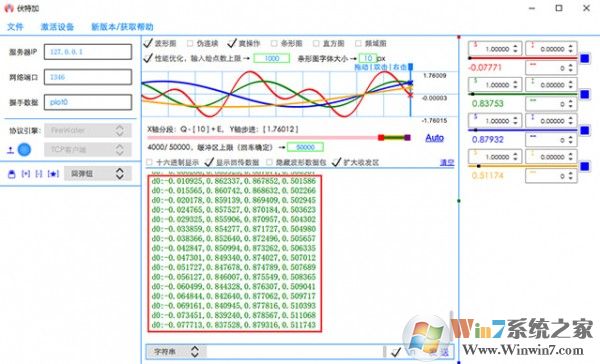The width and height of the screenshot is (600, 364).
Task: Click the blue channel slider track
Action: coord(523,130)
